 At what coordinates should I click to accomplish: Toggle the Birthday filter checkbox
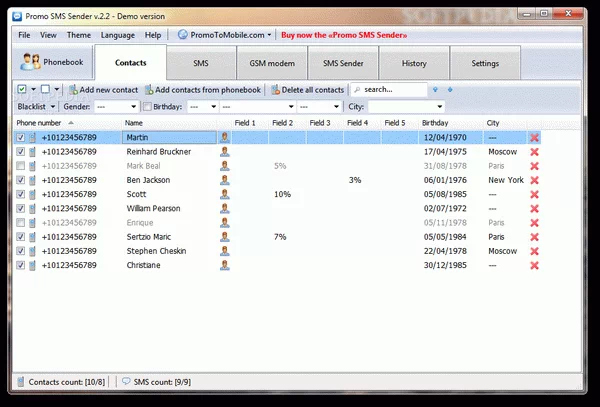click(149, 106)
